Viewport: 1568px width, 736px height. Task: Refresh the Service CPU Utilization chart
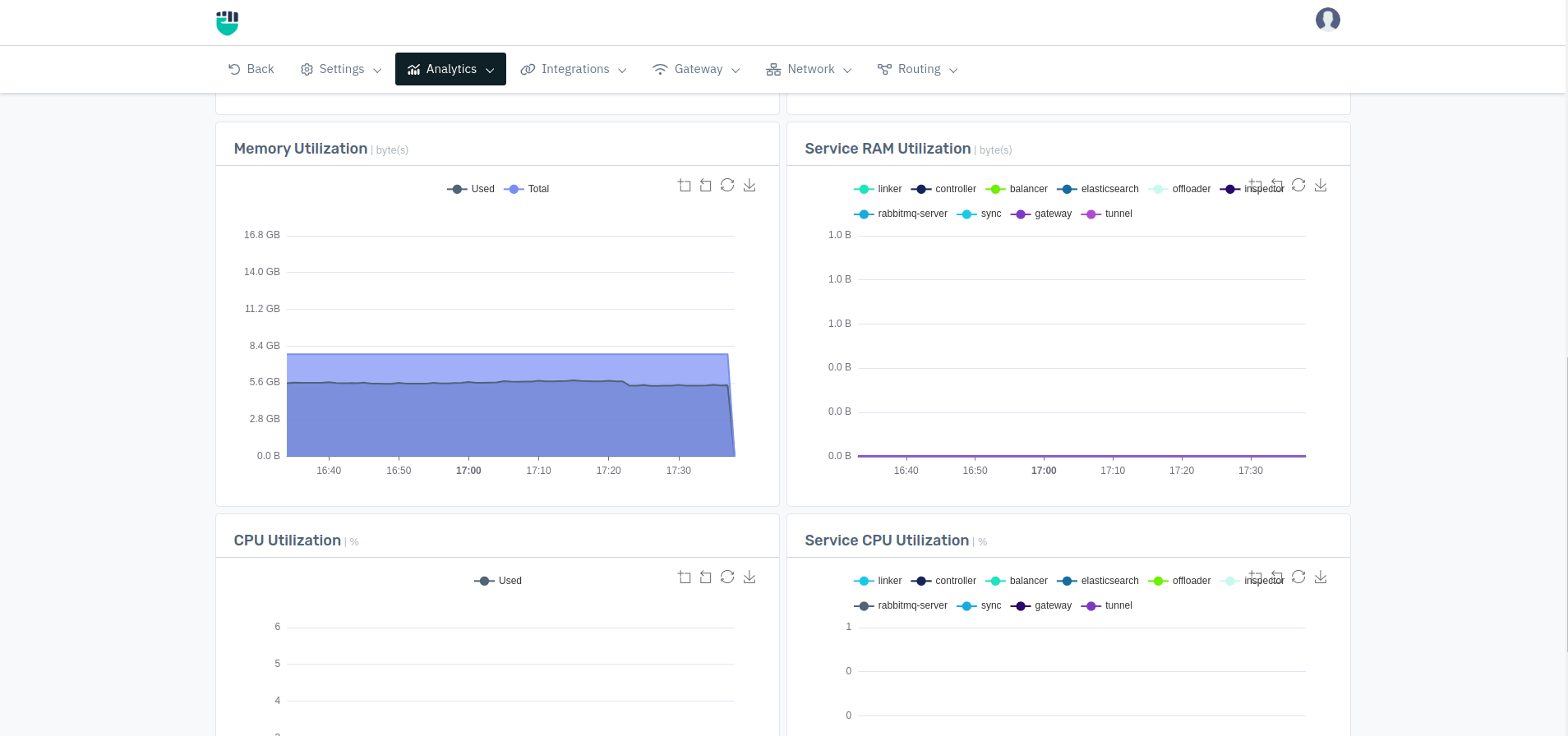pyautogui.click(x=1298, y=577)
